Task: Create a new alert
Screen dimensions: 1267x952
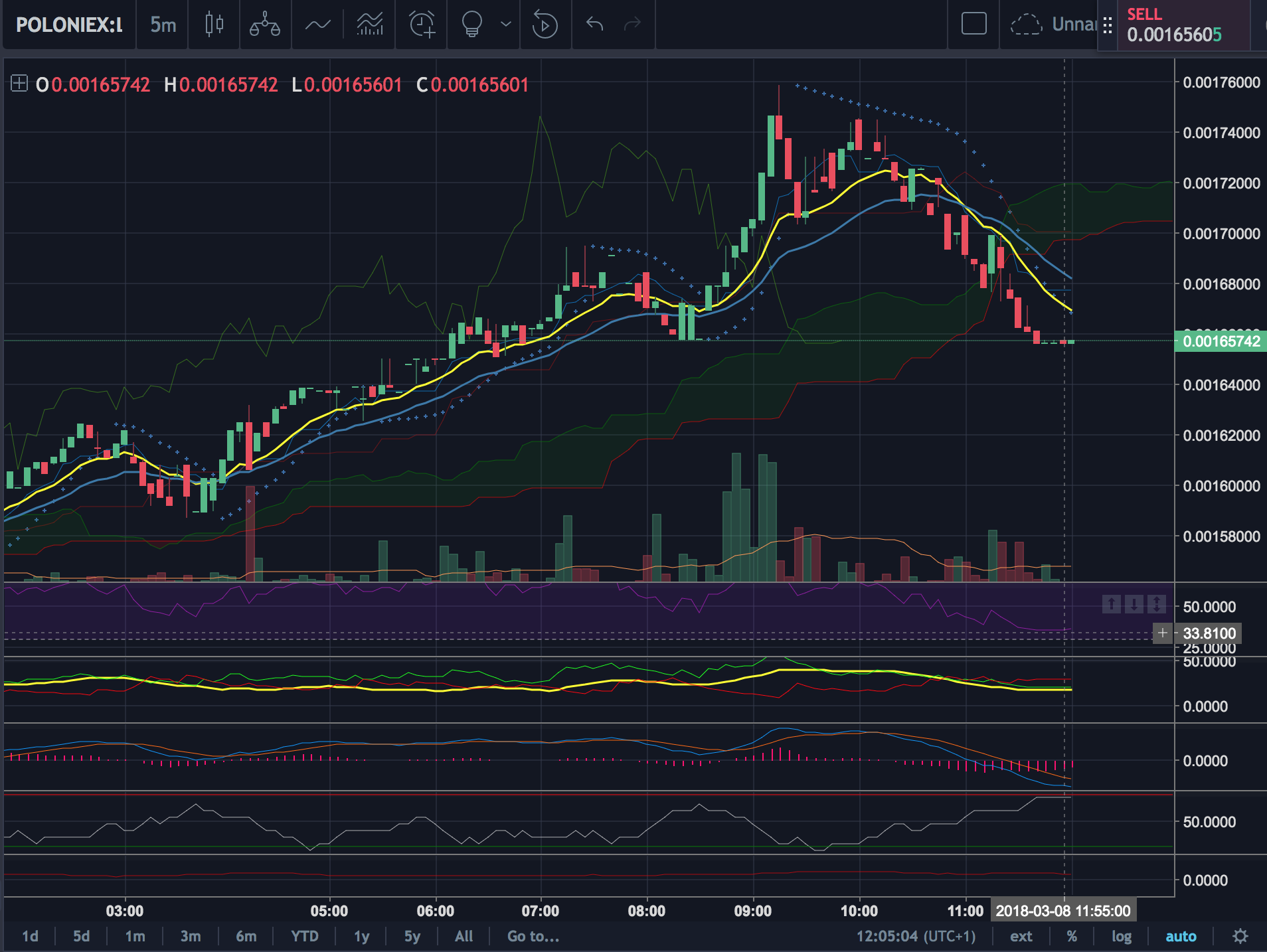Action: 422,25
